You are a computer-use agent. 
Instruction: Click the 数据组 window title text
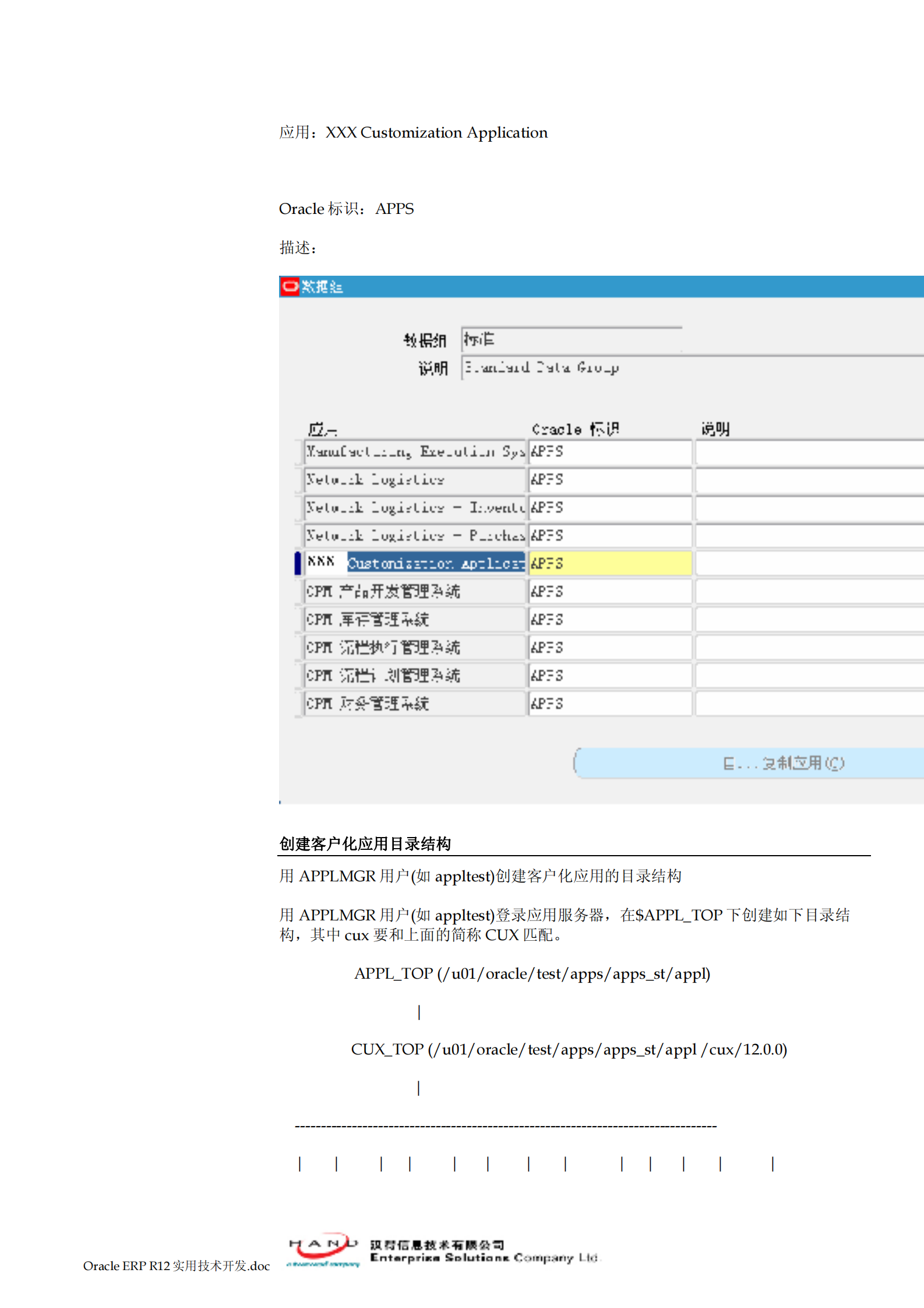click(x=322, y=287)
